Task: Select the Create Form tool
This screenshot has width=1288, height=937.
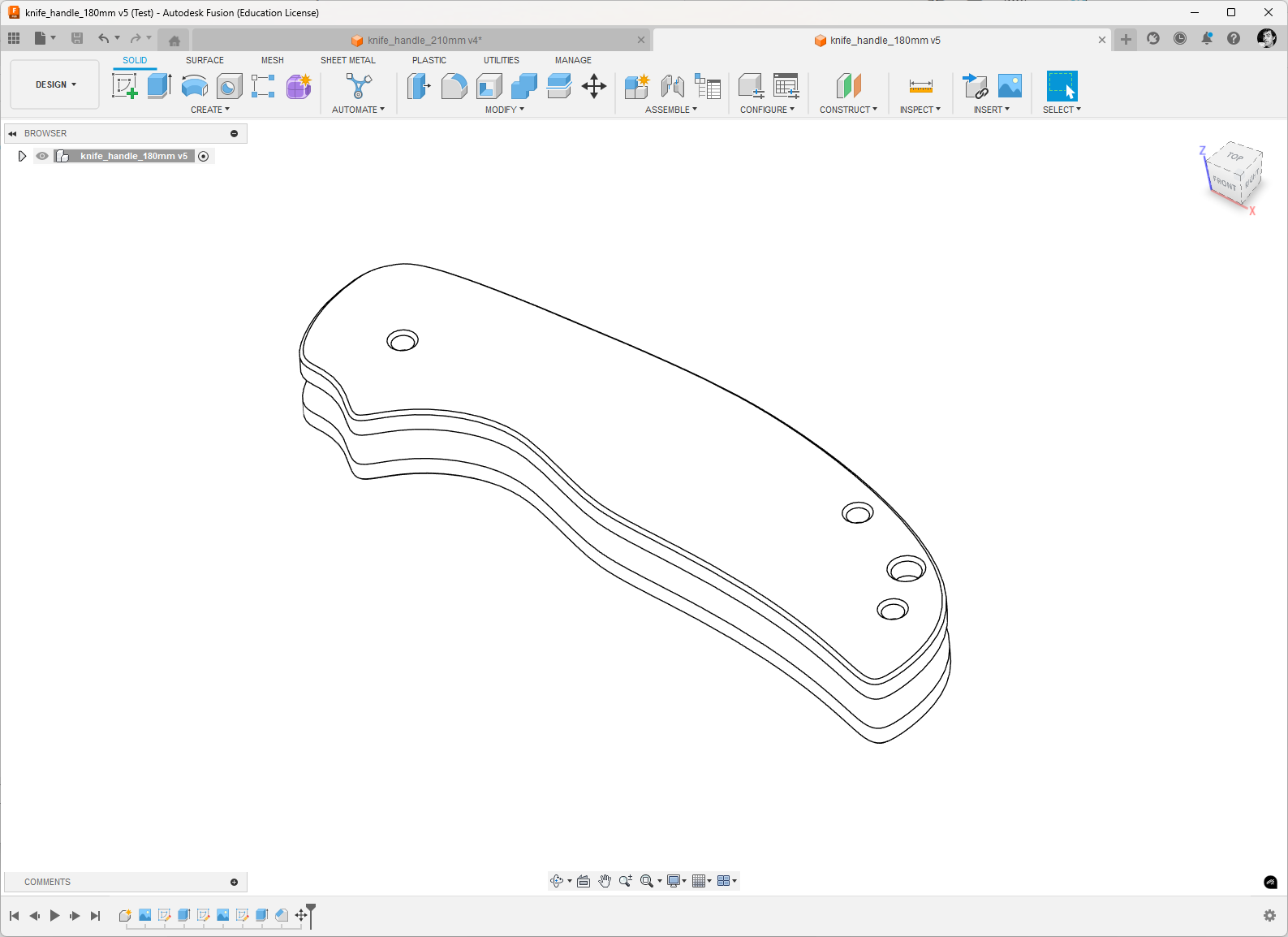Action: (299, 86)
